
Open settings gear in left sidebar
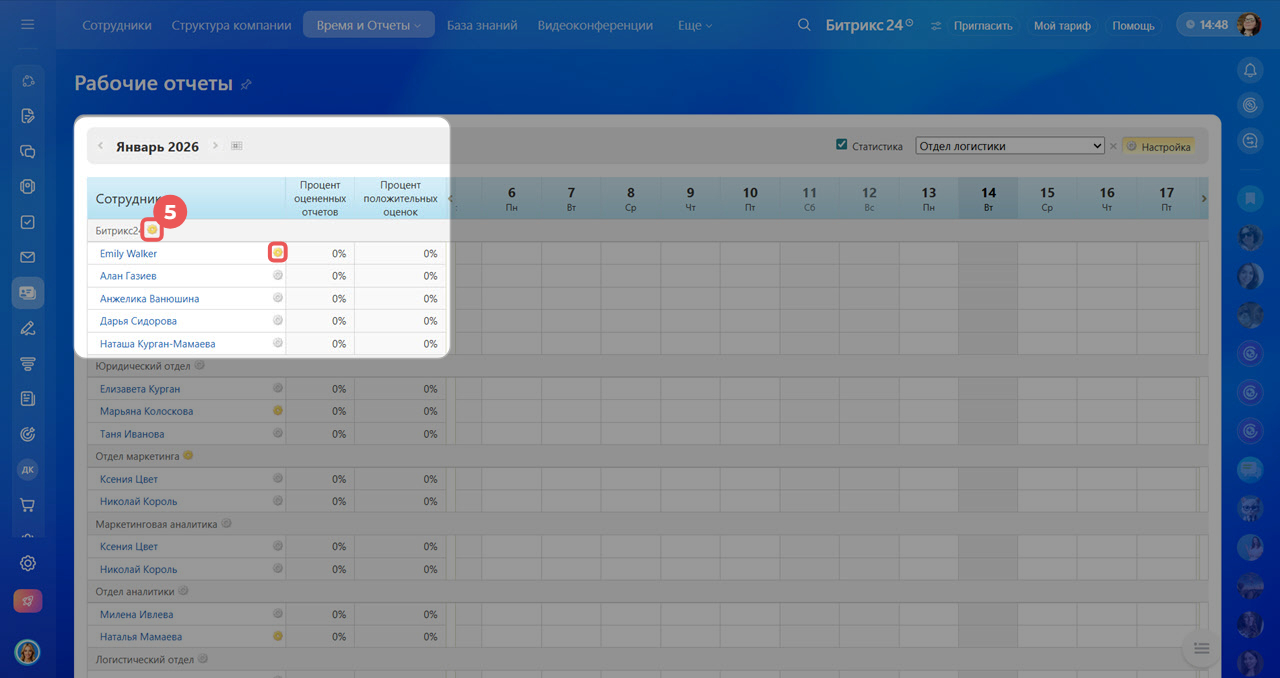28,563
